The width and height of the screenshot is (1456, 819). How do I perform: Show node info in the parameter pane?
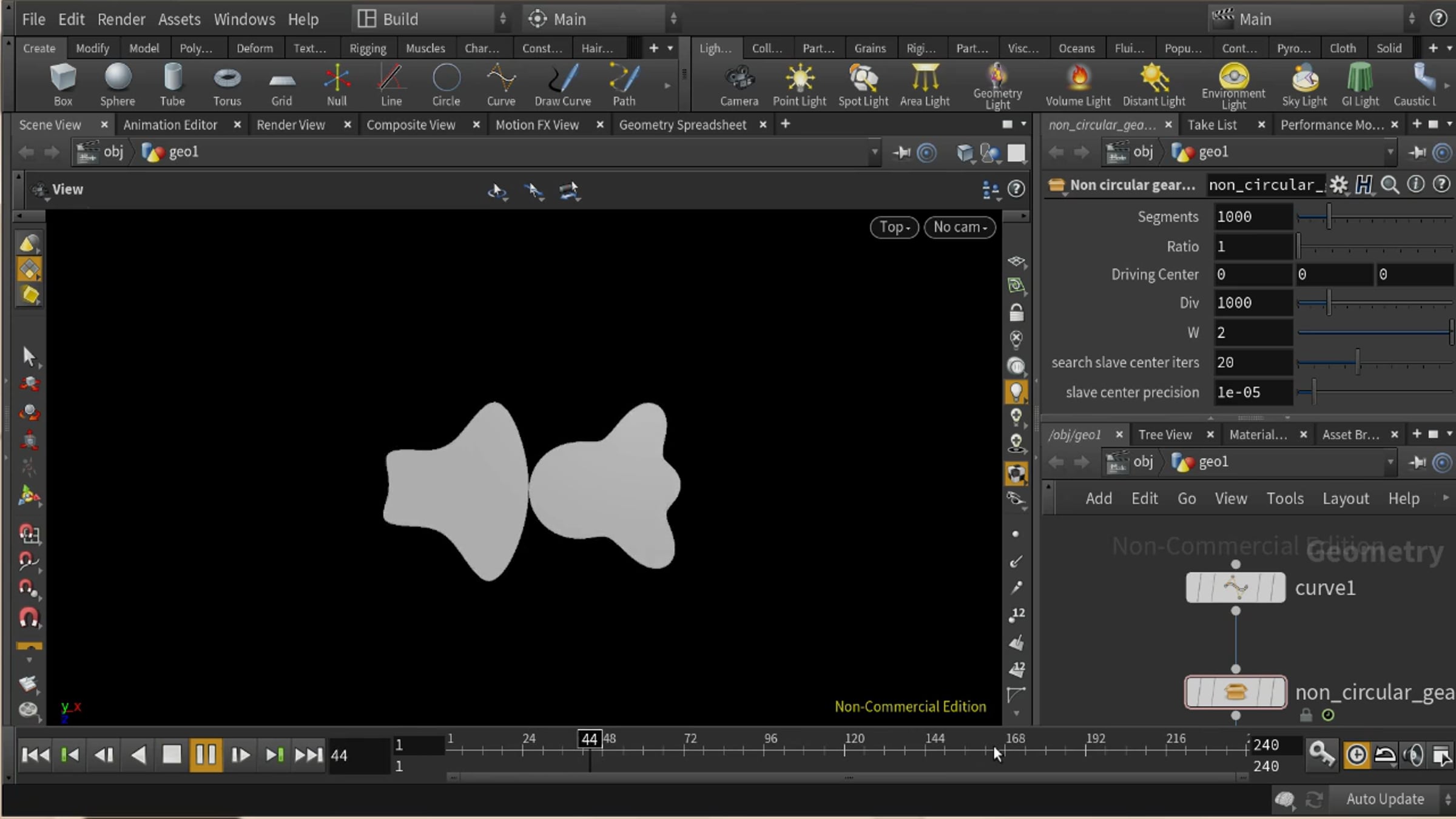tap(1415, 184)
